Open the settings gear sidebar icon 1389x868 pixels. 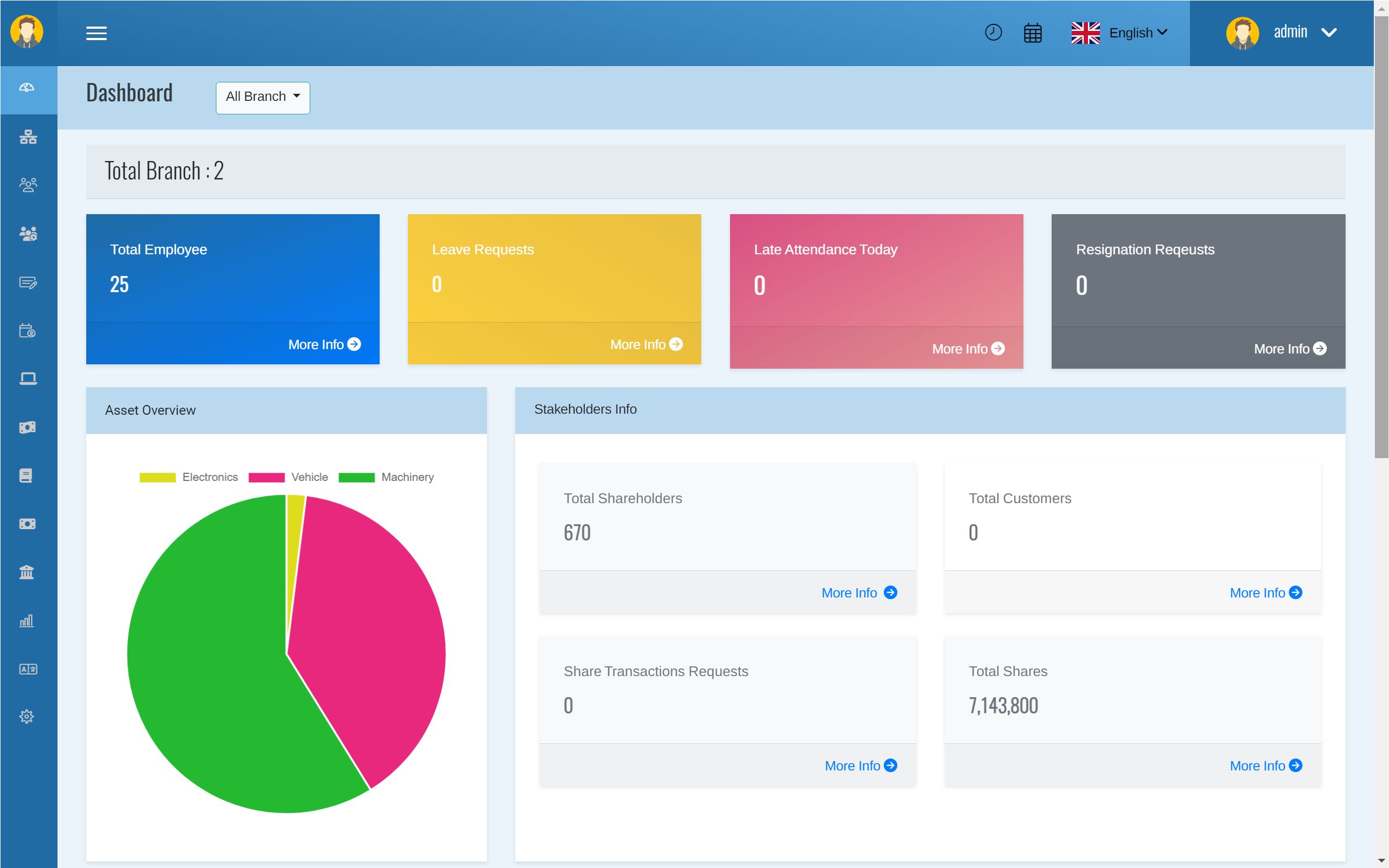point(27,716)
